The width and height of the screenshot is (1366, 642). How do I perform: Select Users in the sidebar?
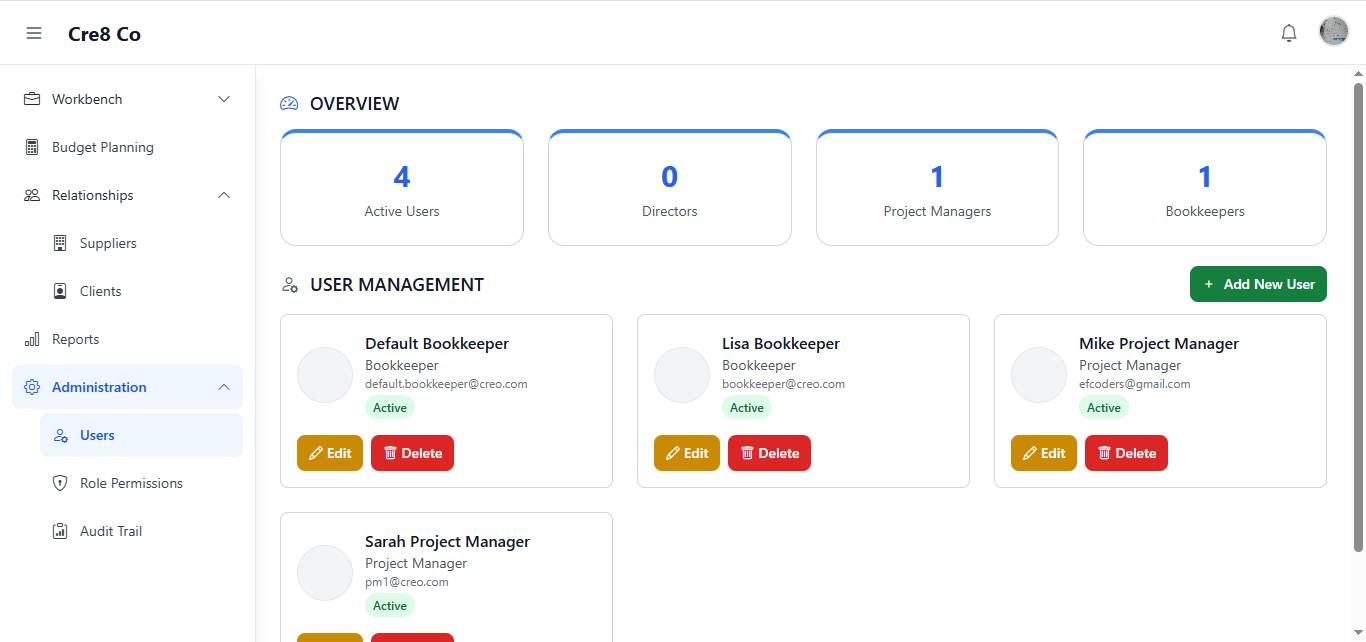pyautogui.click(x=97, y=435)
